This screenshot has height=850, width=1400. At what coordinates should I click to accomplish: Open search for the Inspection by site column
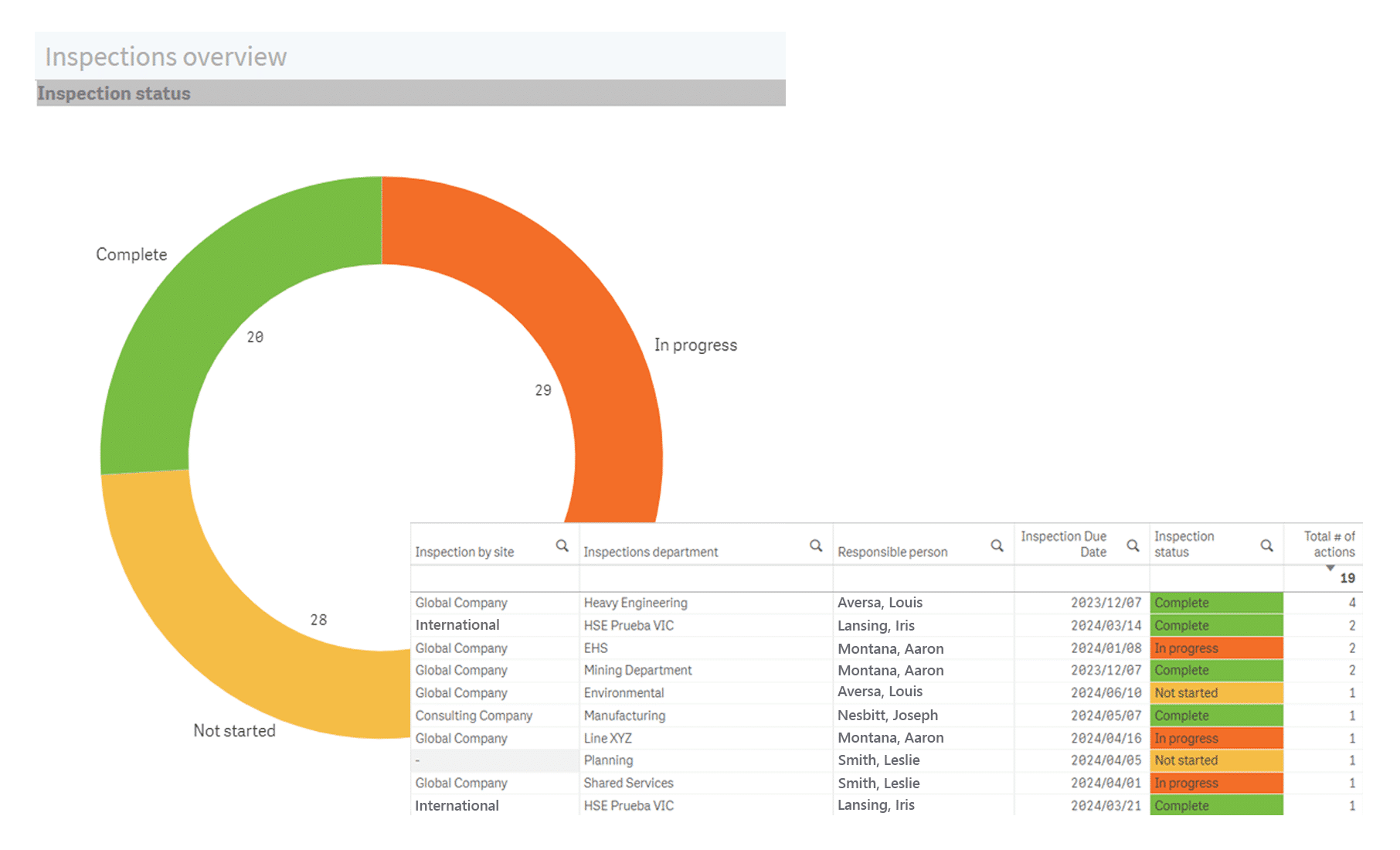[560, 545]
